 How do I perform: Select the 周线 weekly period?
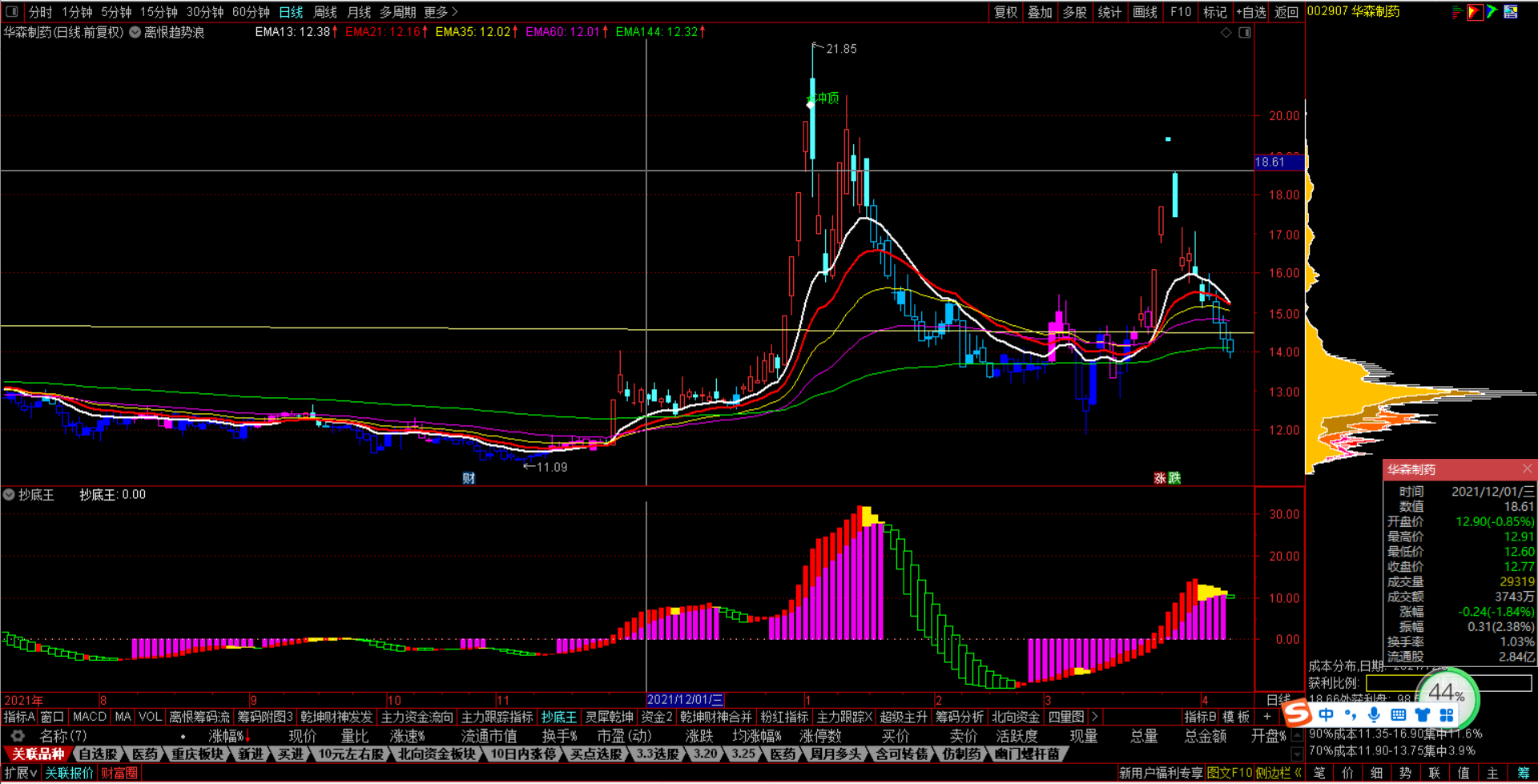click(x=325, y=12)
